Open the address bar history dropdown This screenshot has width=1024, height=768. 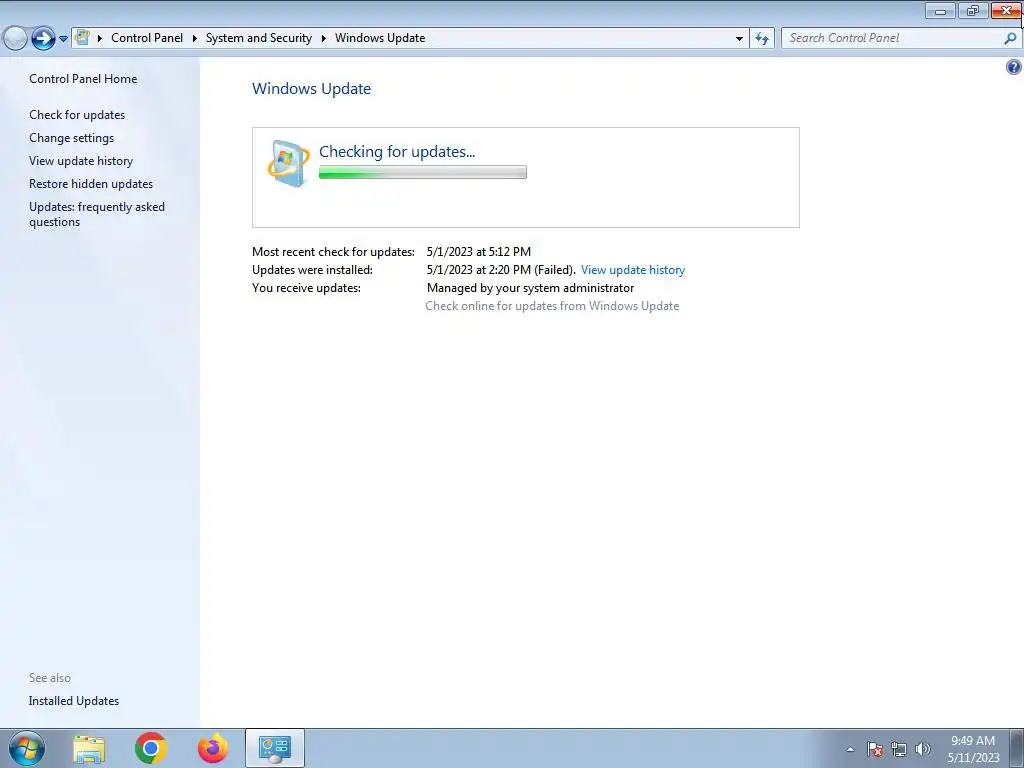pos(739,39)
